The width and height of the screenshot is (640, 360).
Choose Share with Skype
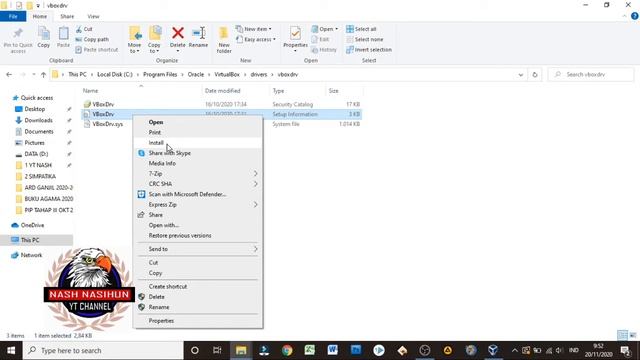169,153
